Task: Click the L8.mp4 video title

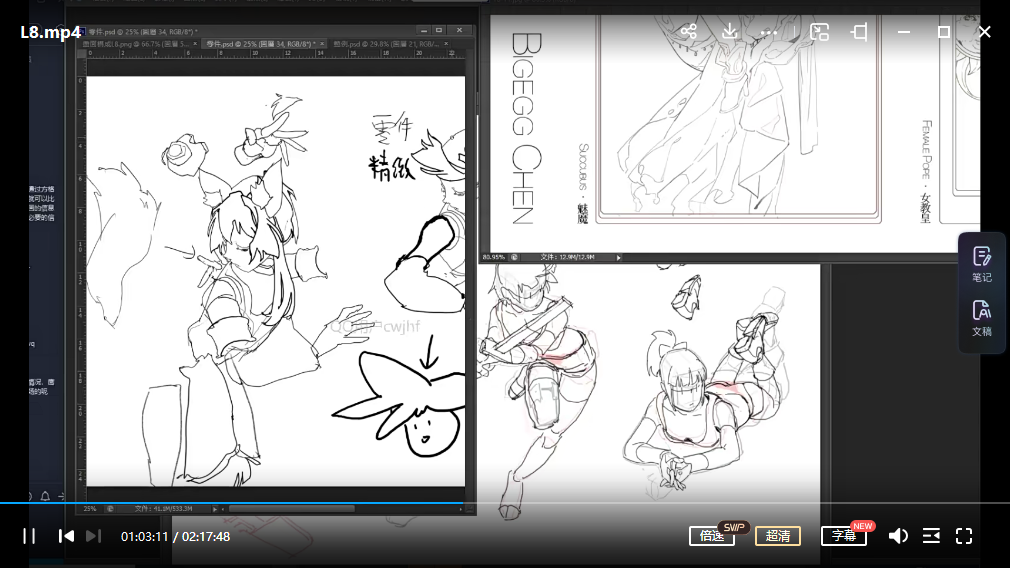Action: (50, 32)
